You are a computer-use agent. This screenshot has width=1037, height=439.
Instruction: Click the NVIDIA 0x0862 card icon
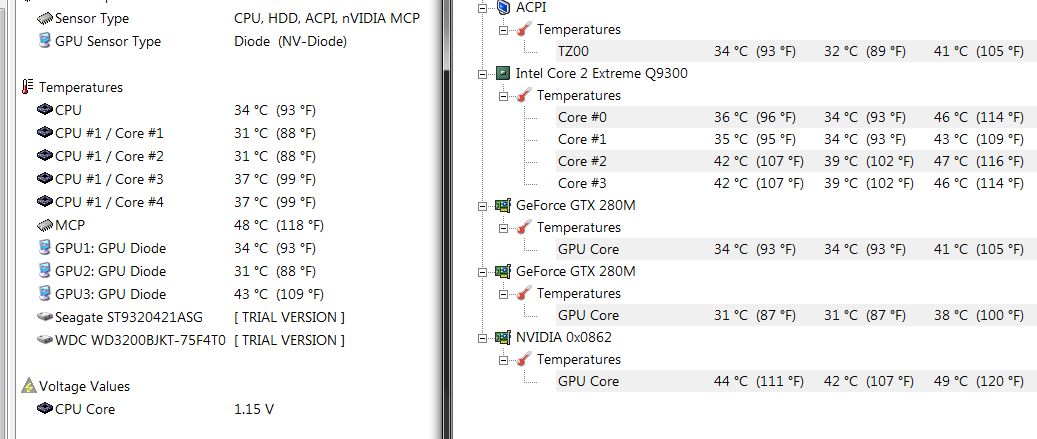coord(503,337)
